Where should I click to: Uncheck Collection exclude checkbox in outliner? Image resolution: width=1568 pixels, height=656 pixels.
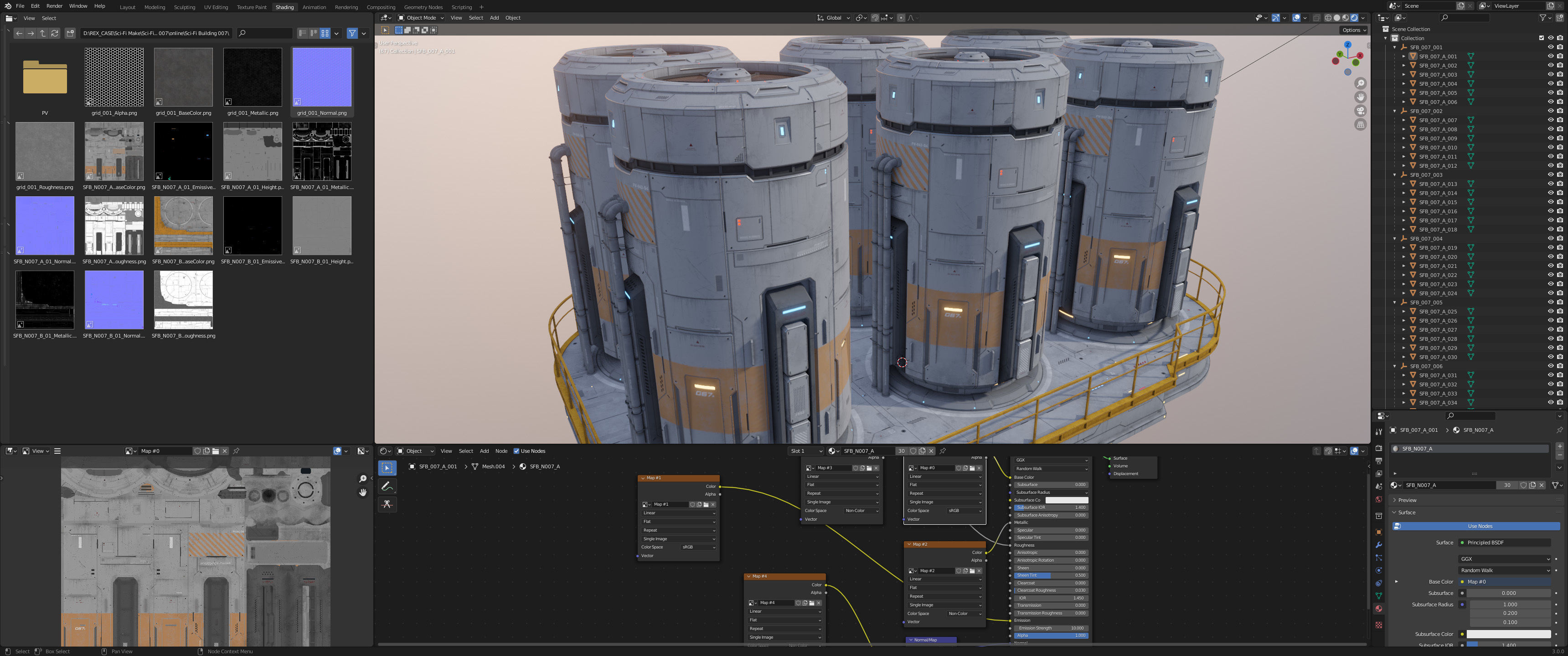tap(1542, 38)
